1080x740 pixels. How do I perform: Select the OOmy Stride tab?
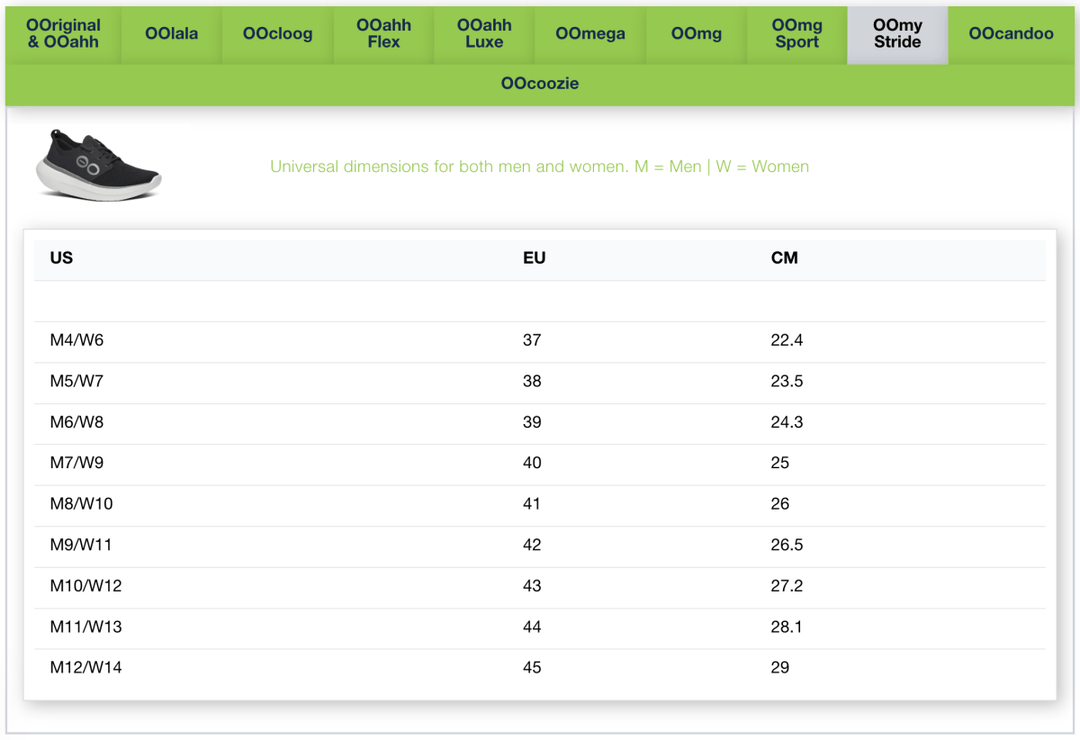pyautogui.click(x=897, y=34)
